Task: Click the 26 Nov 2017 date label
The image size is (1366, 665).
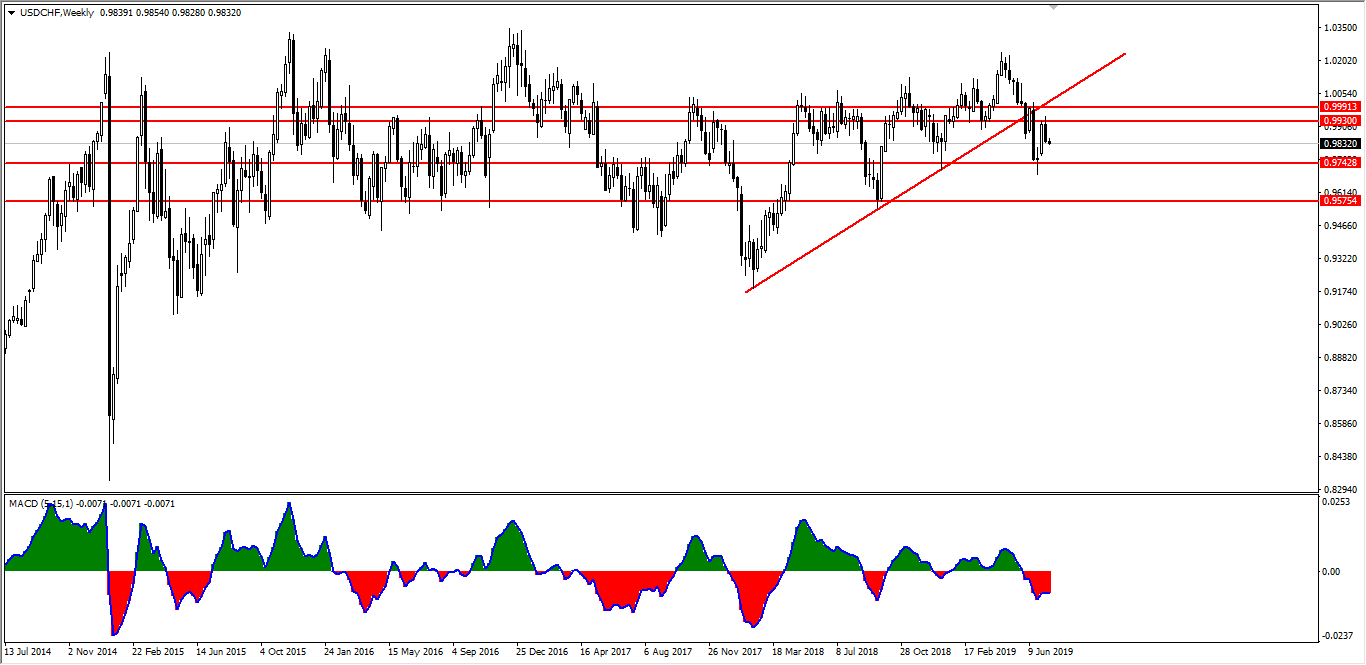Action: click(x=734, y=652)
